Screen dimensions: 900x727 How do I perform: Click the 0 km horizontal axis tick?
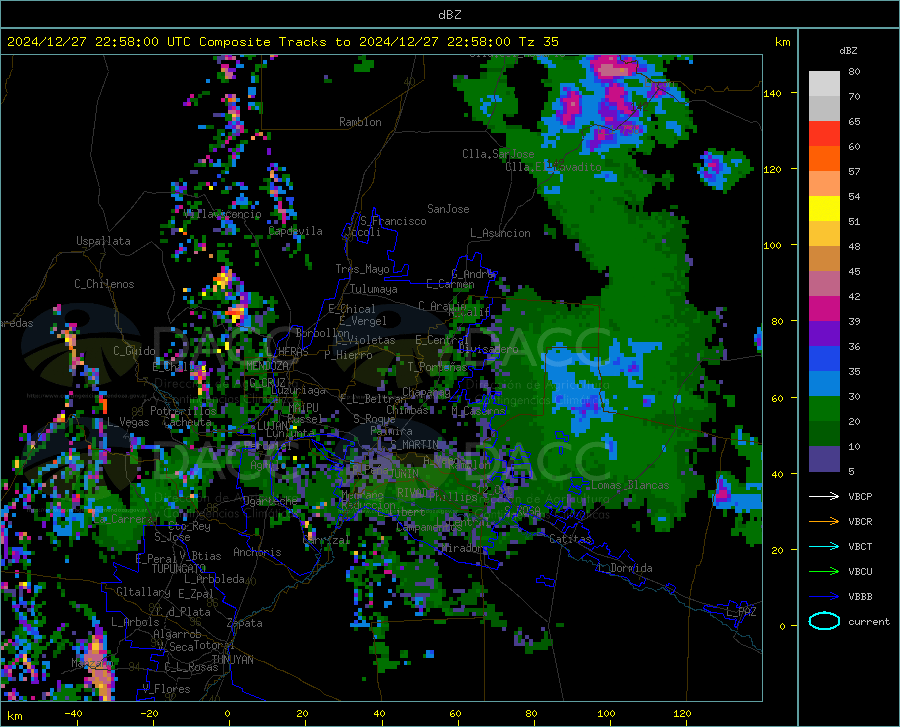(x=228, y=714)
